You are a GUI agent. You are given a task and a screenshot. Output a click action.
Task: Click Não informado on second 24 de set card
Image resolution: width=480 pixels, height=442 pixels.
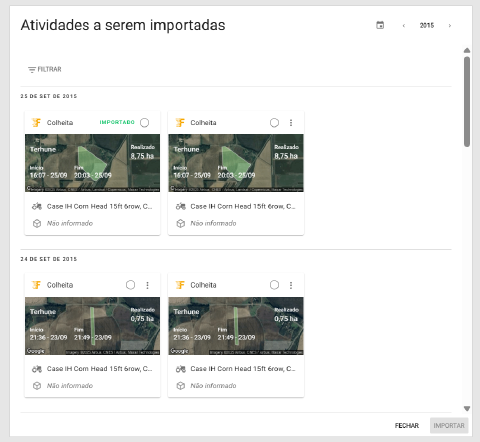click(x=213, y=386)
